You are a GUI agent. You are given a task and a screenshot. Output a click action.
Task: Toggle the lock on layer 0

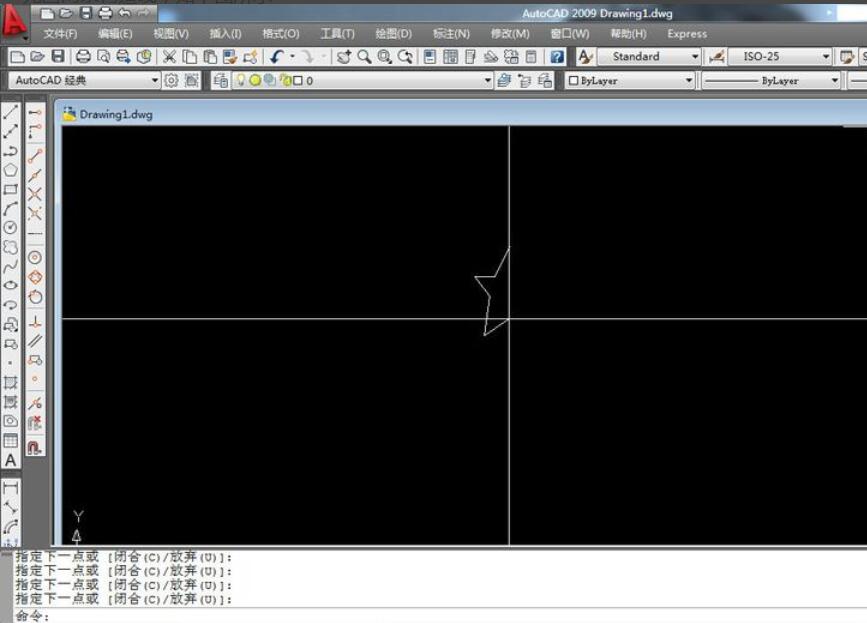[283, 81]
